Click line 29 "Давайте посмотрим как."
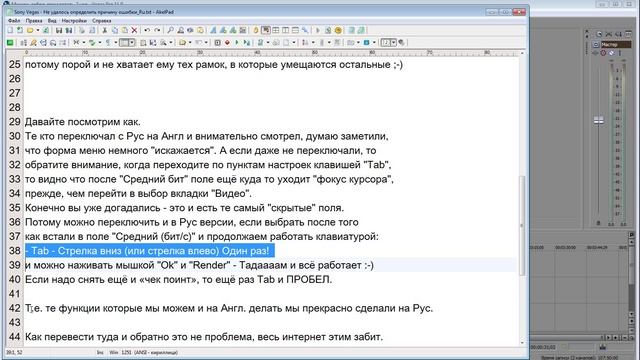This screenshot has width=640, height=360. [82, 122]
